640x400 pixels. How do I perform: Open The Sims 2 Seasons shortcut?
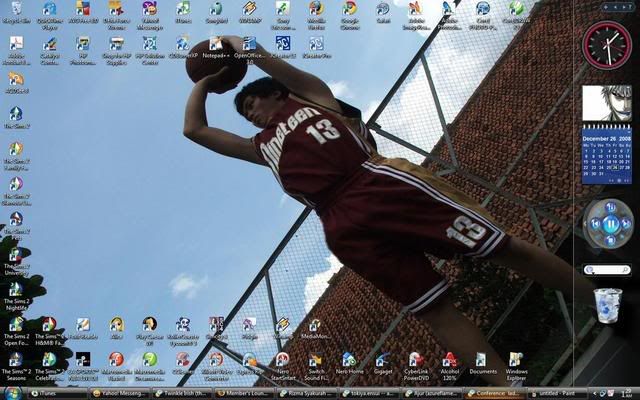tap(16, 360)
